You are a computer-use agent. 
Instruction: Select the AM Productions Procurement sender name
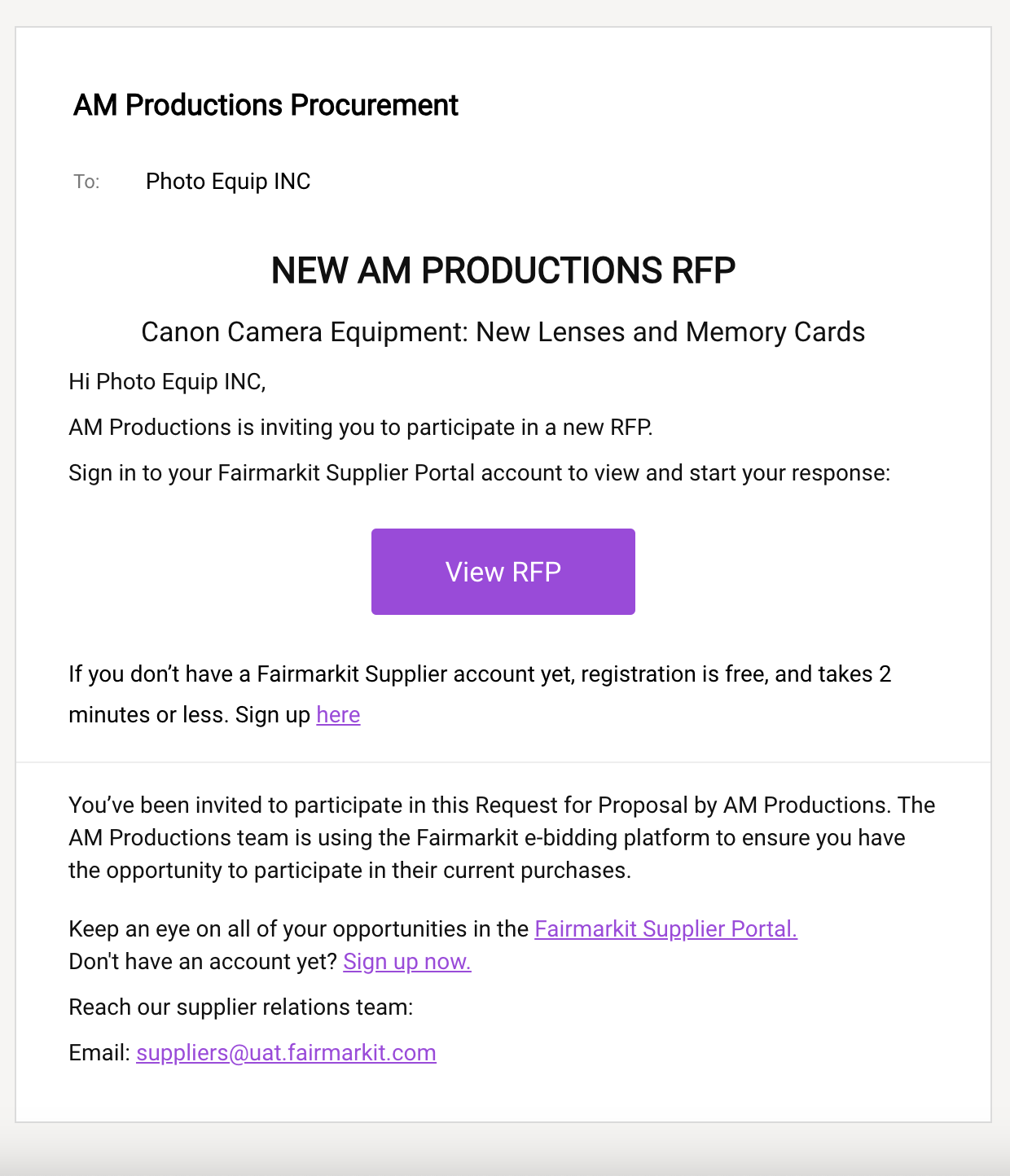266,105
